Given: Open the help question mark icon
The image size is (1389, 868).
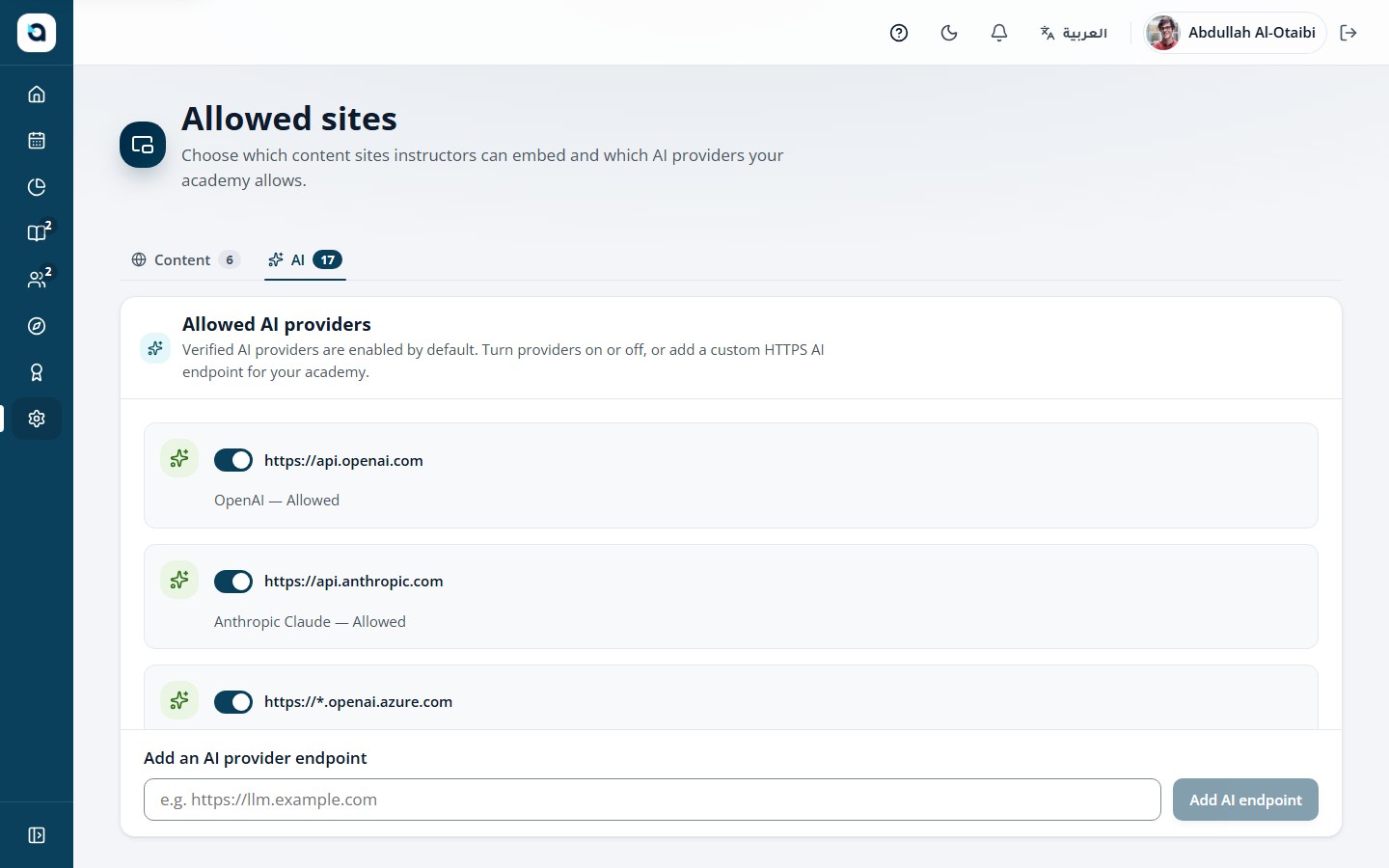Looking at the screenshot, I should point(899,33).
